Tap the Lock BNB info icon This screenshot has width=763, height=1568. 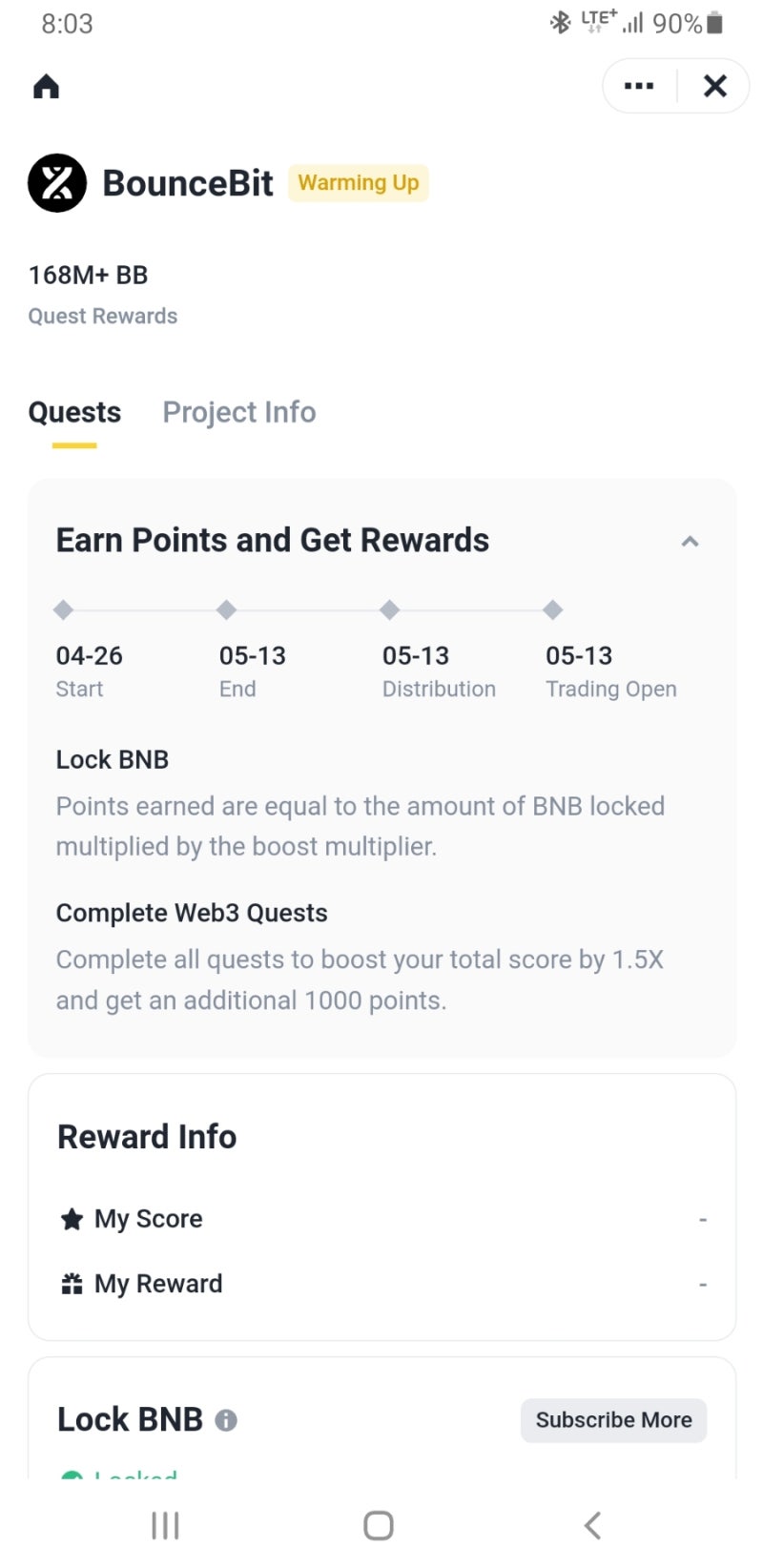tap(226, 1420)
